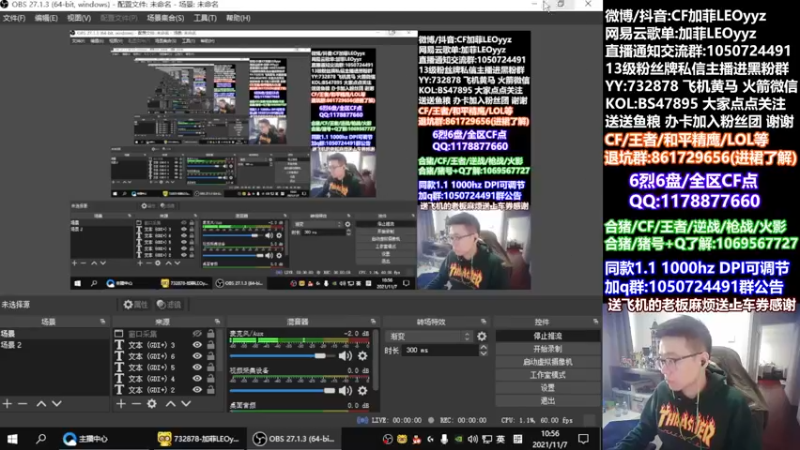Select the 文本 (GDI+) 5 source row

164,367
